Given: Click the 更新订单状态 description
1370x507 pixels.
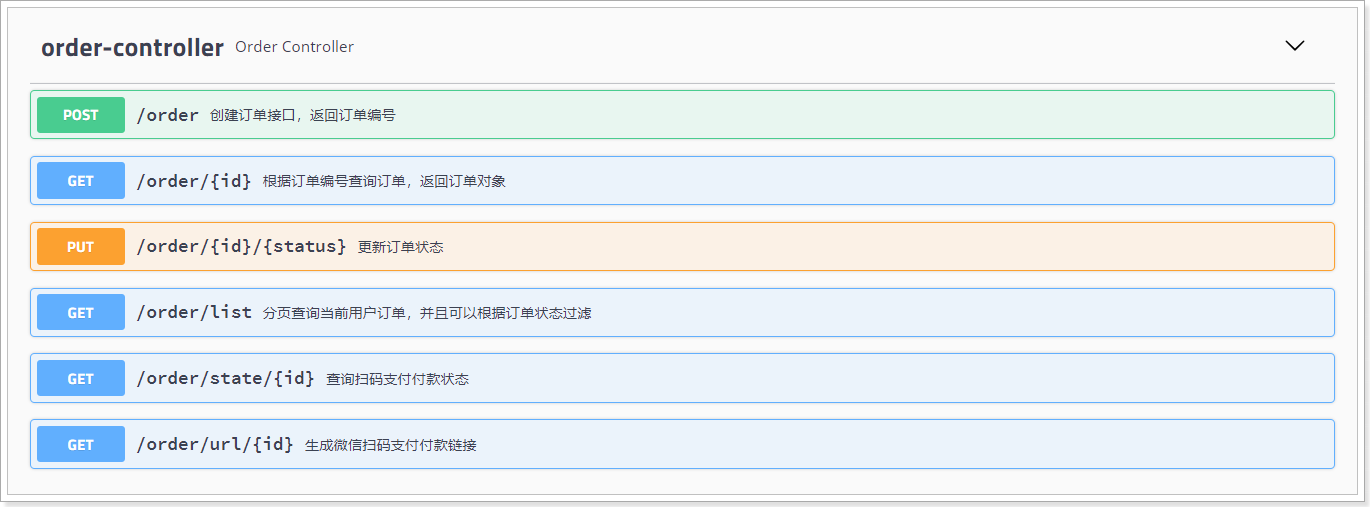Looking at the screenshot, I should pyautogui.click(x=400, y=247).
